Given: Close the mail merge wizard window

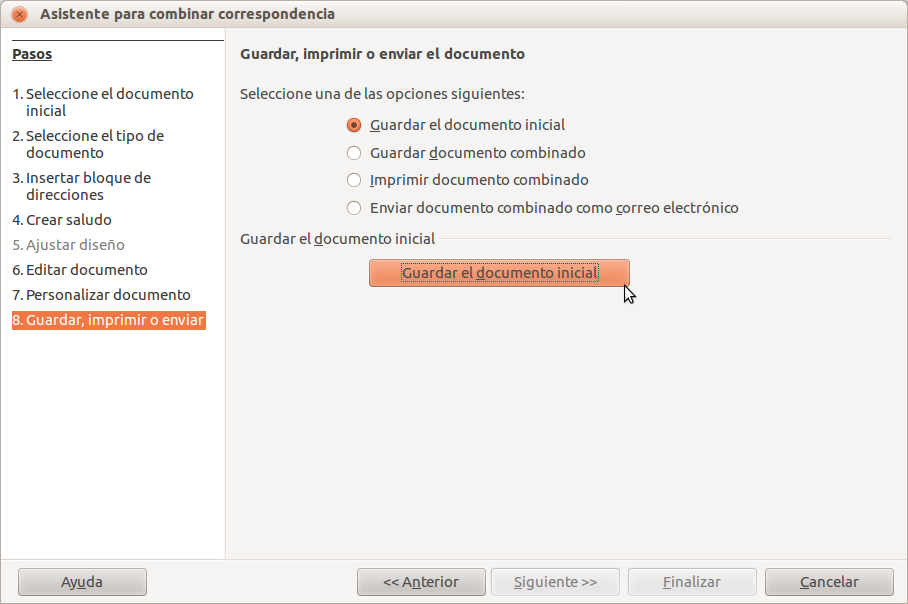Looking at the screenshot, I should pyautogui.click(x=19, y=14).
